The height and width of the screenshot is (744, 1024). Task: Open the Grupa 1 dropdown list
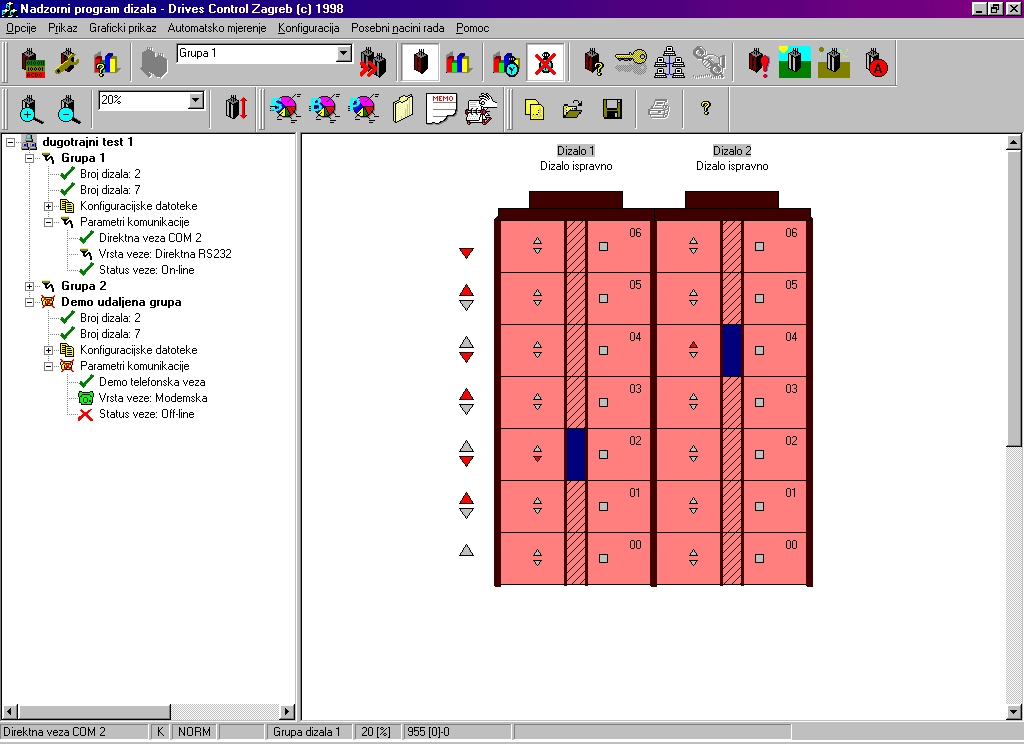(x=344, y=54)
